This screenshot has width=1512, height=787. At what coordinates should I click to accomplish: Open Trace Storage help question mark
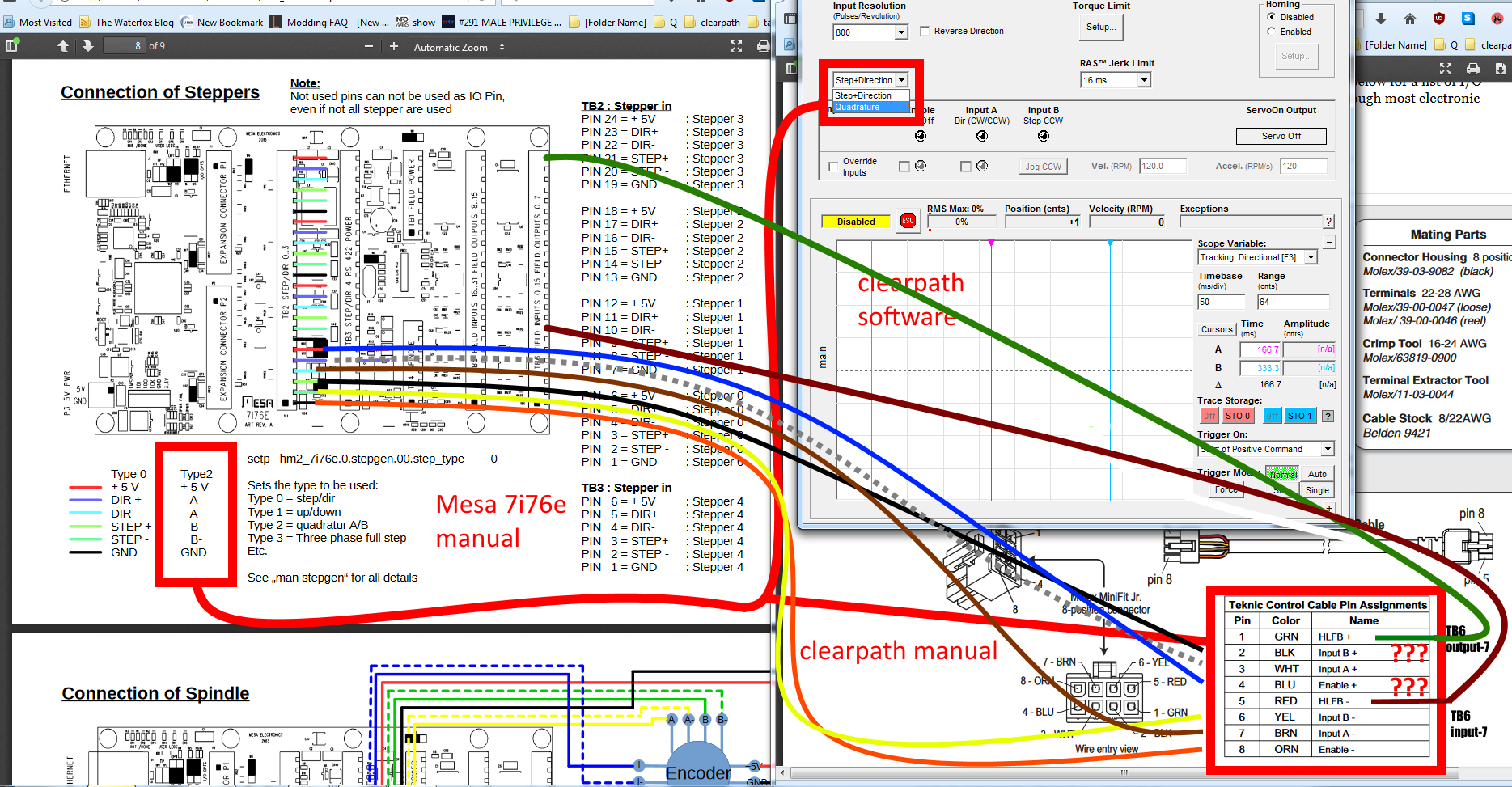click(1328, 416)
